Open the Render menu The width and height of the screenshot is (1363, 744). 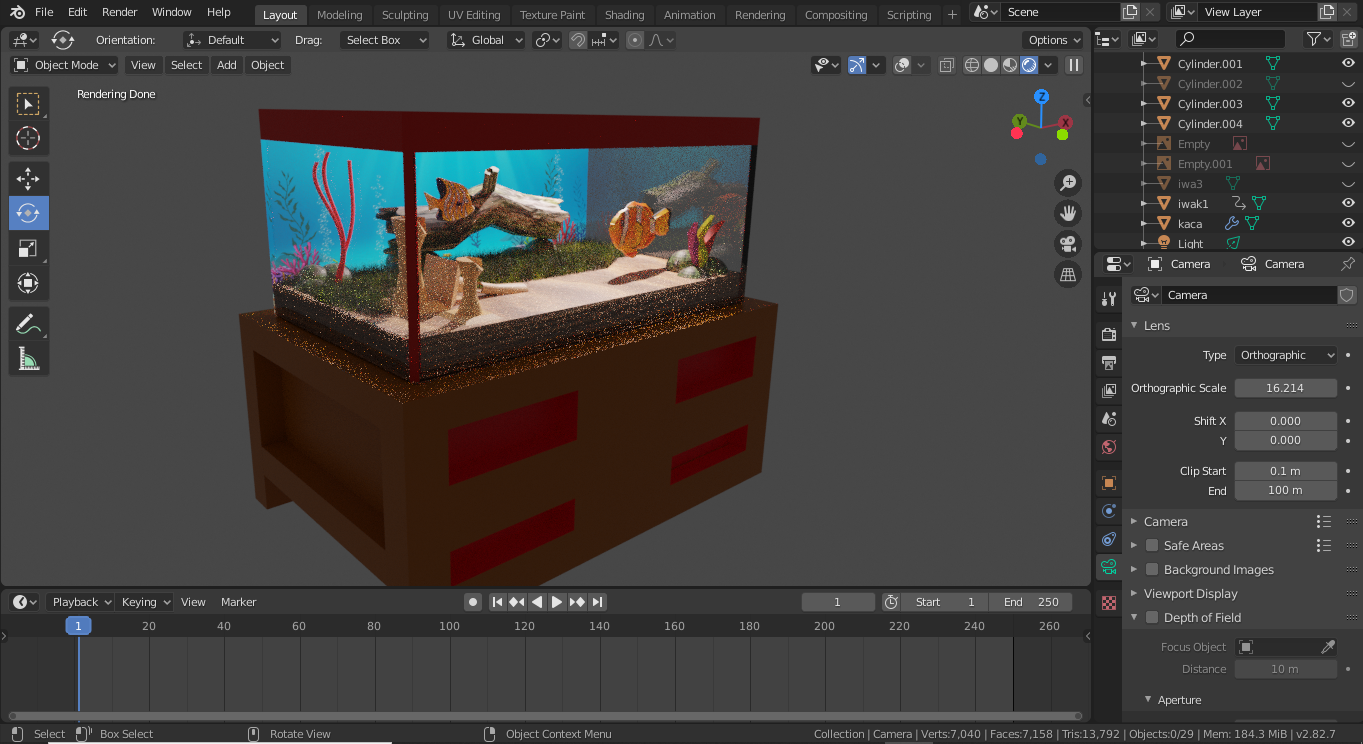(x=119, y=12)
